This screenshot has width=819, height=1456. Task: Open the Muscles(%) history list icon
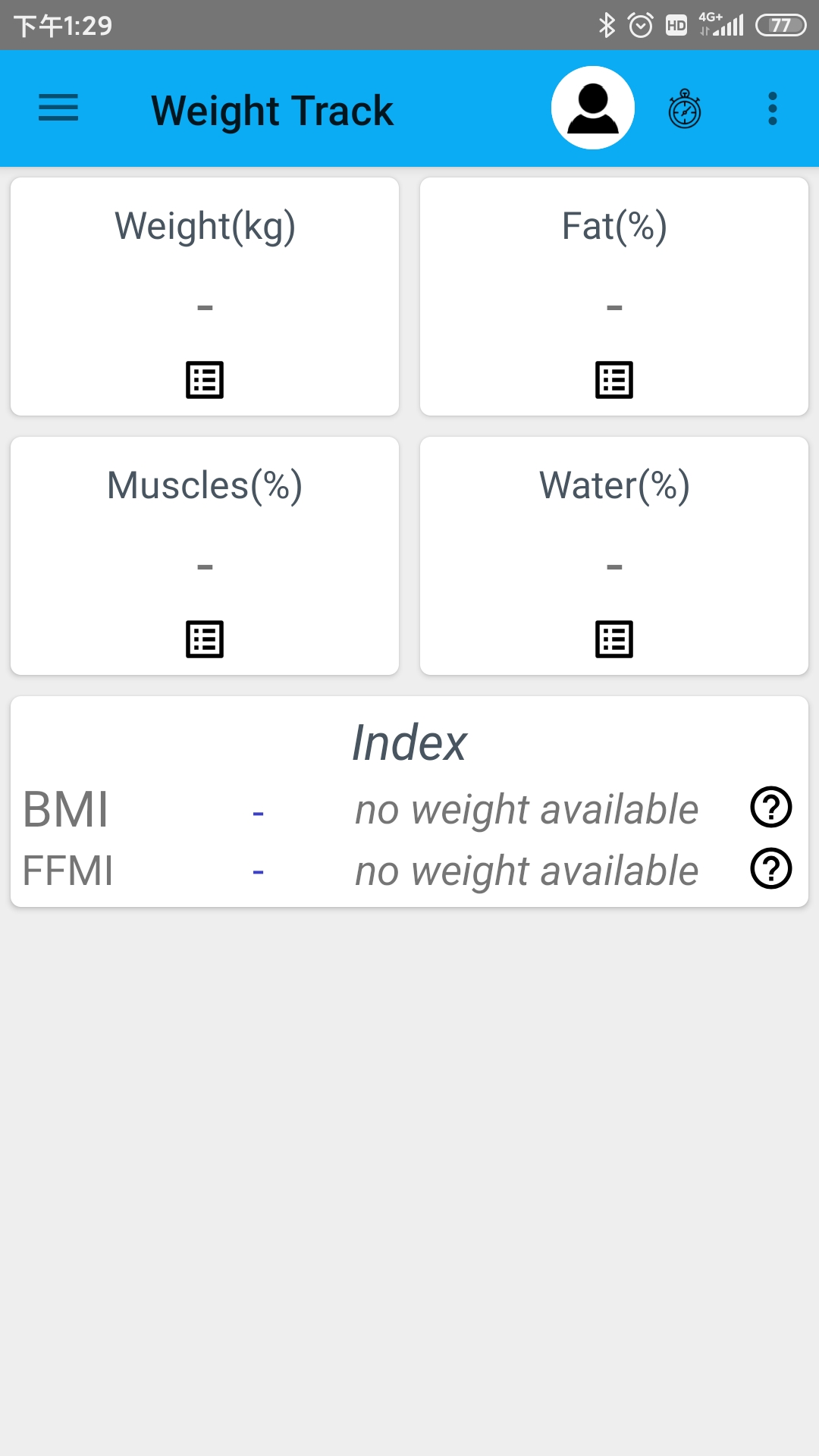click(205, 639)
